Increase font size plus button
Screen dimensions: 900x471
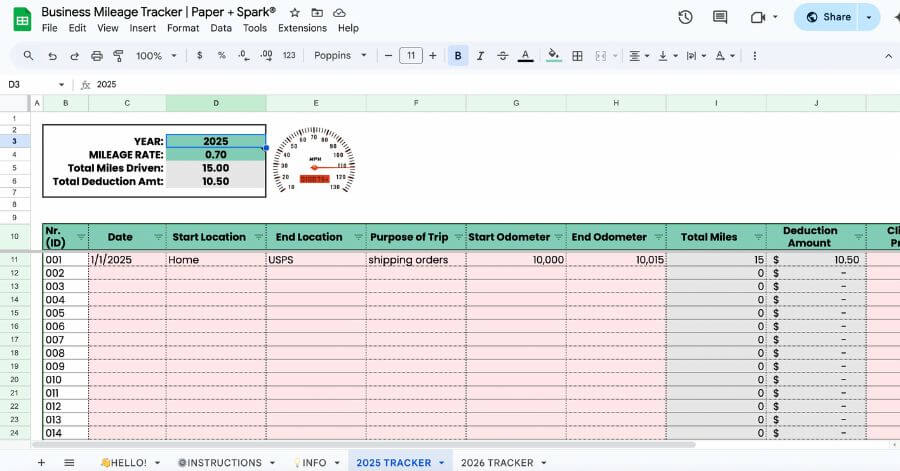click(433, 56)
